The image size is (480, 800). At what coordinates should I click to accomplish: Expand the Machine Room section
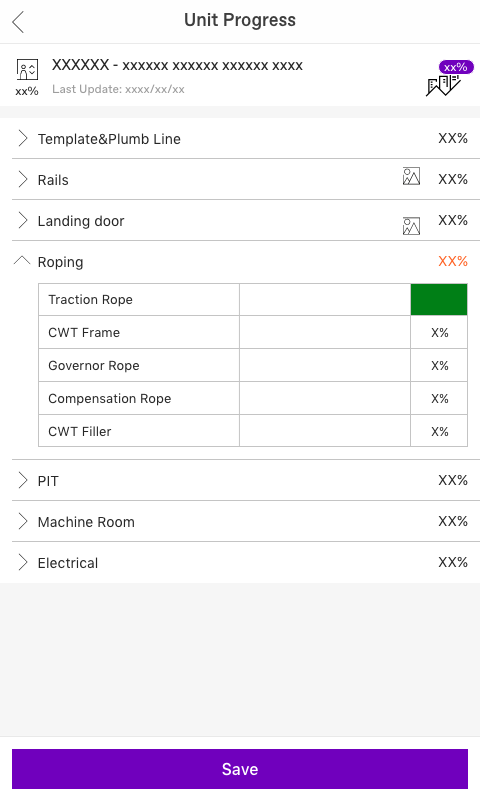(x=23, y=521)
